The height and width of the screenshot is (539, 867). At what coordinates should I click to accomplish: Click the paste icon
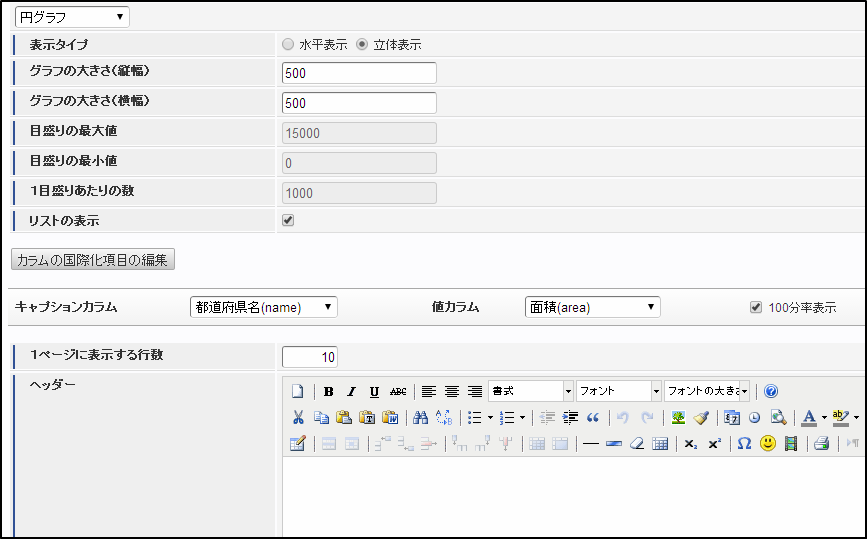click(x=344, y=417)
